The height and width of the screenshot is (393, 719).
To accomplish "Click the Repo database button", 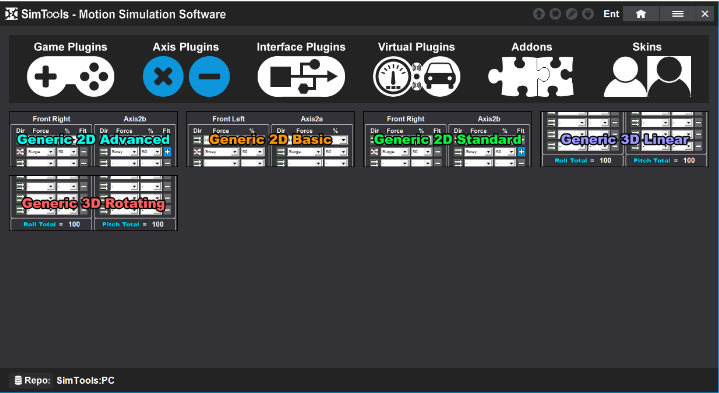I will (x=31, y=381).
